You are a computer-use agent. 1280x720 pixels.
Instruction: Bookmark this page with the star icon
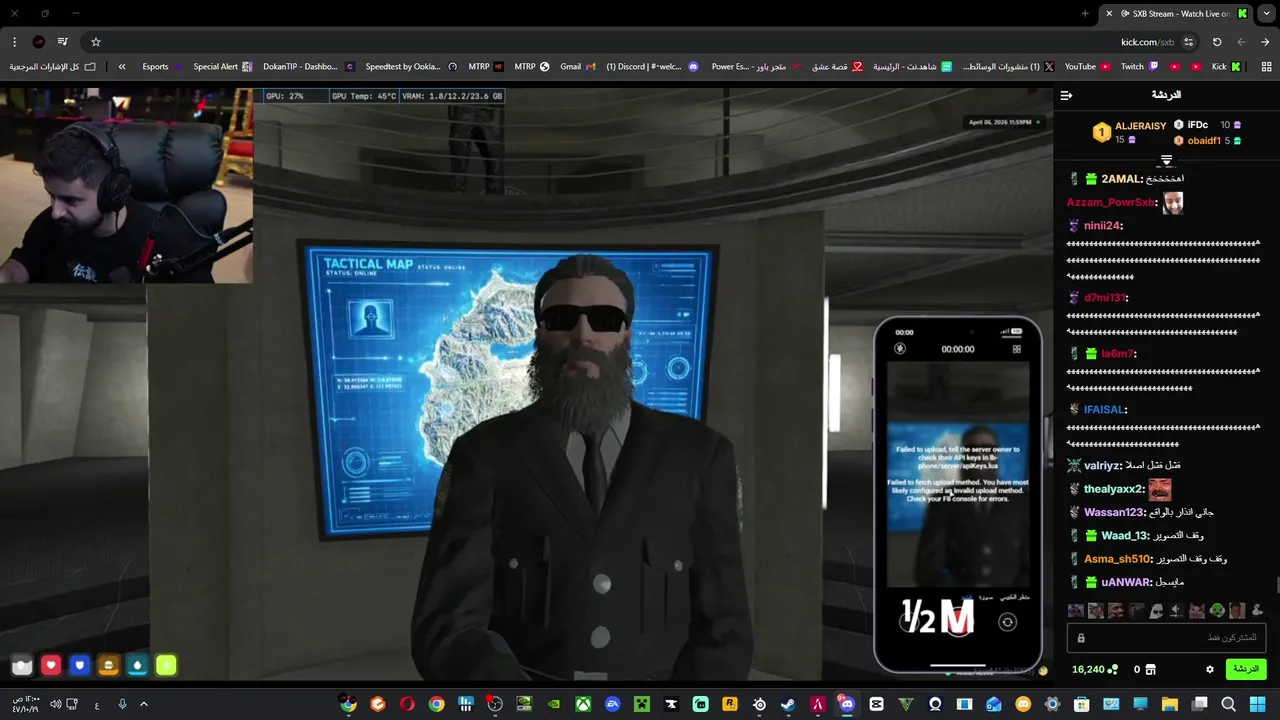(96, 42)
